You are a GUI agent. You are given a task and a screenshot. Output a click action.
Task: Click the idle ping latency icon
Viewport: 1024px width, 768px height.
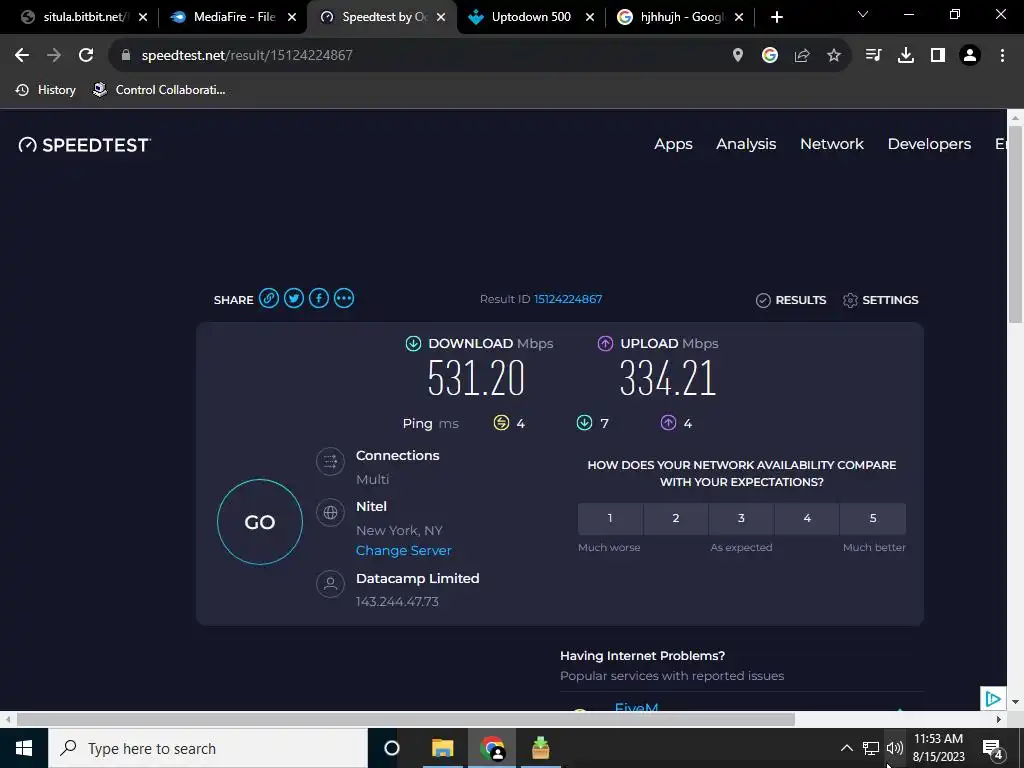click(x=501, y=423)
